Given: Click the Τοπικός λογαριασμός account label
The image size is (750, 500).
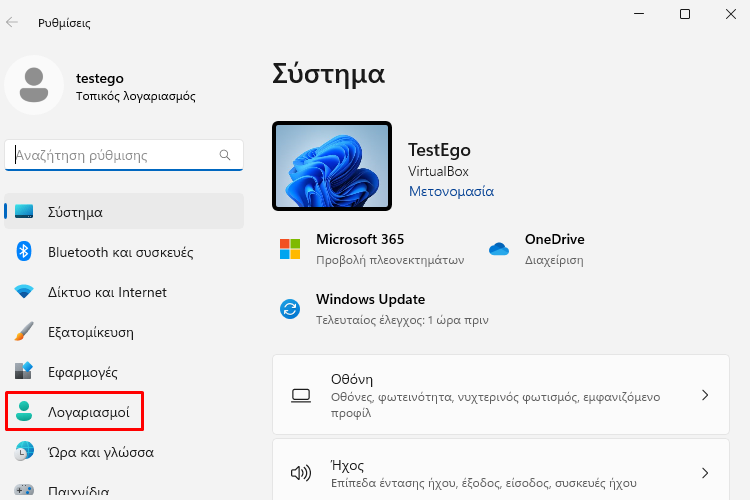Looking at the screenshot, I should coord(136,96).
